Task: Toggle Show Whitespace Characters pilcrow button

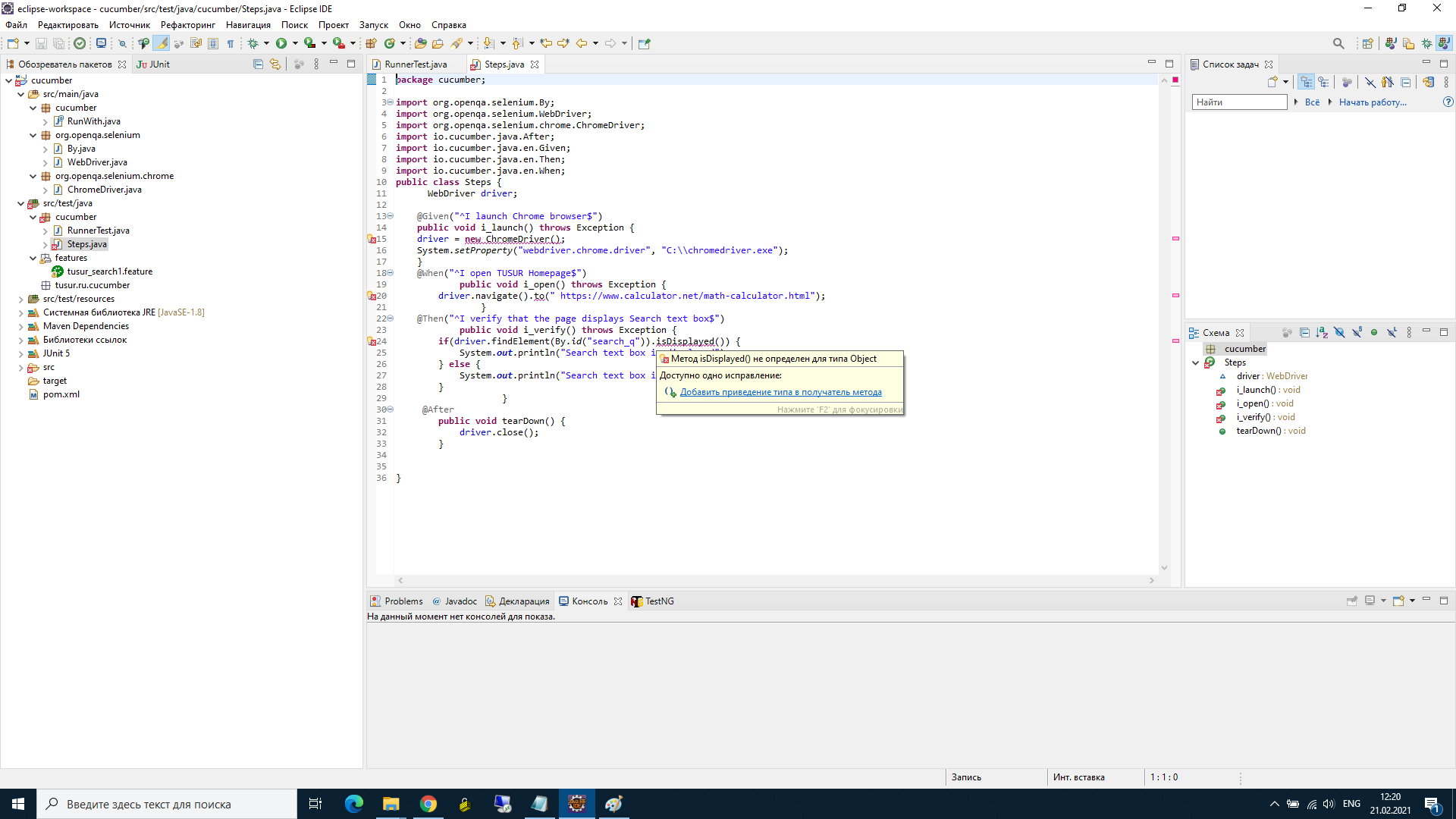Action: [231, 43]
